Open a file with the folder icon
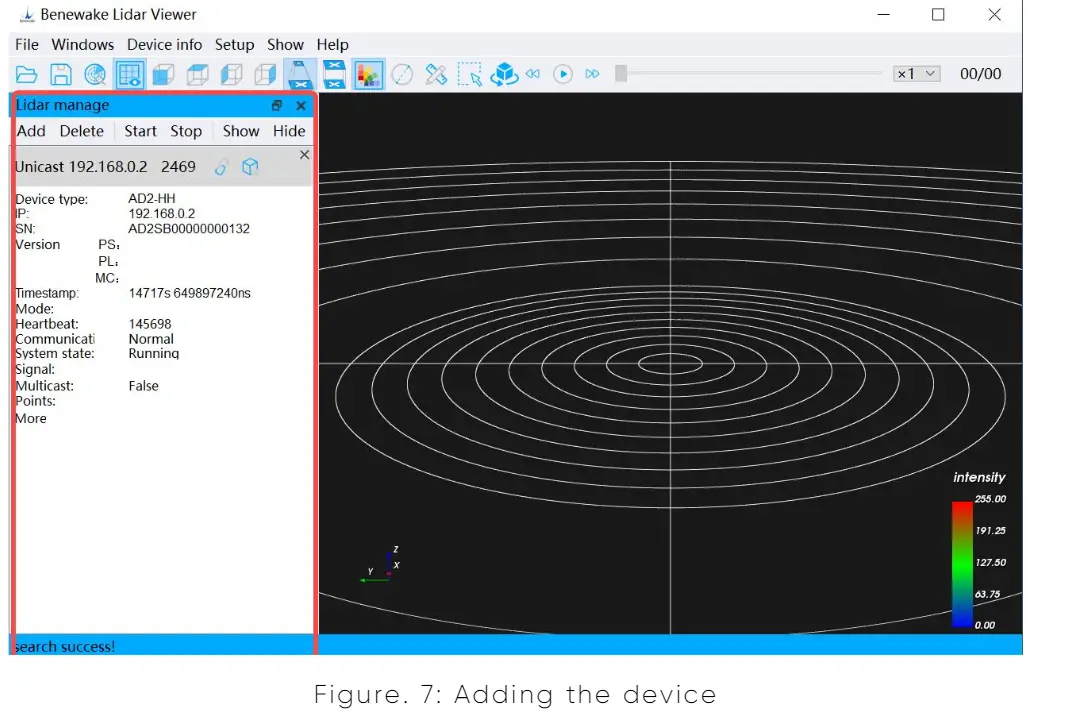The height and width of the screenshot is (714, 1079). pos(26,74)
